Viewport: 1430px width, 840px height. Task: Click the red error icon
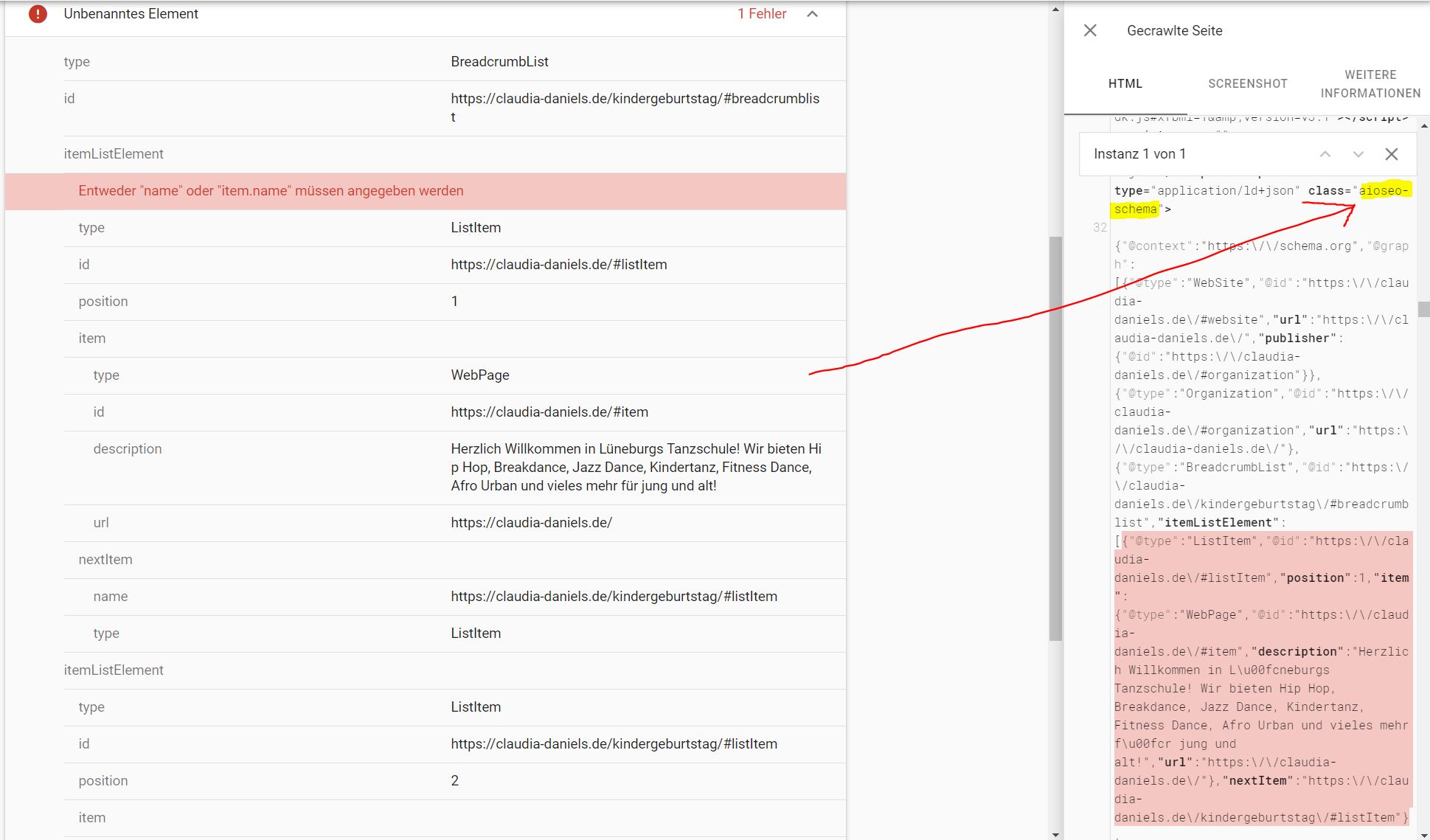(38, 13)
